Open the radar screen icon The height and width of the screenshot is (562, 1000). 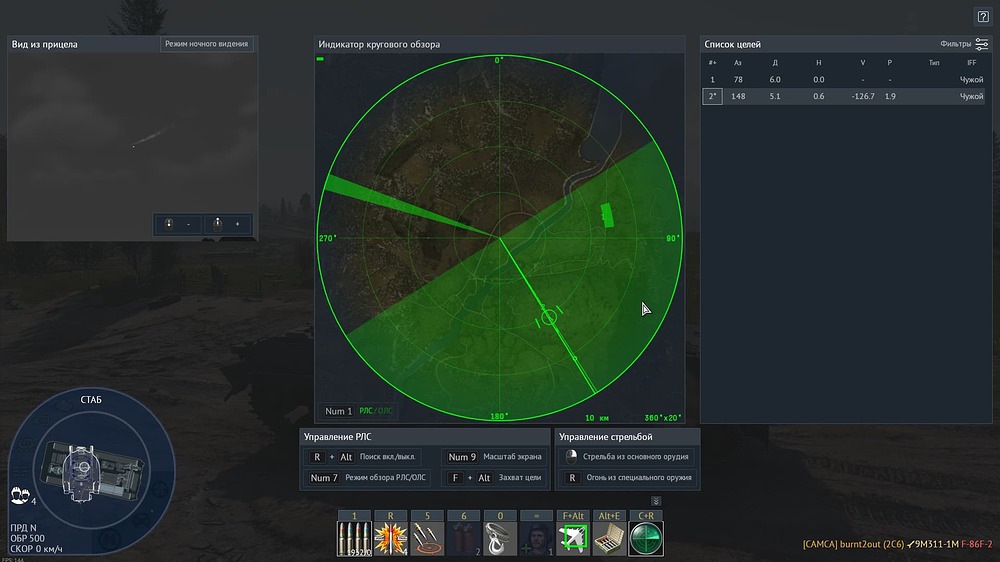646,538
